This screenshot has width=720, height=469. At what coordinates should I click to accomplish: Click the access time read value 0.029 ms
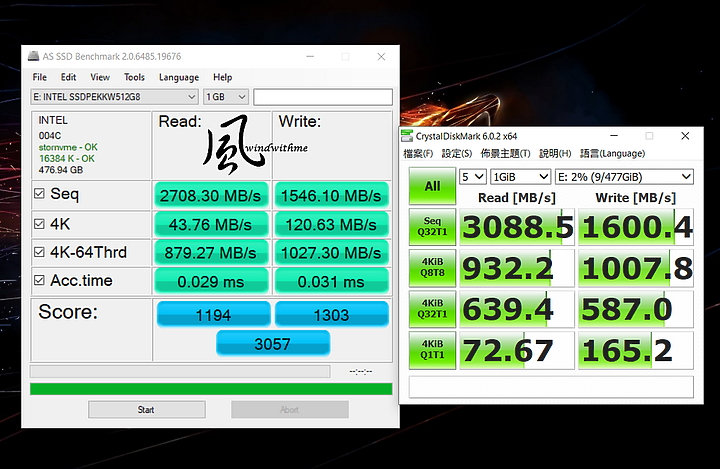point(211,281)
